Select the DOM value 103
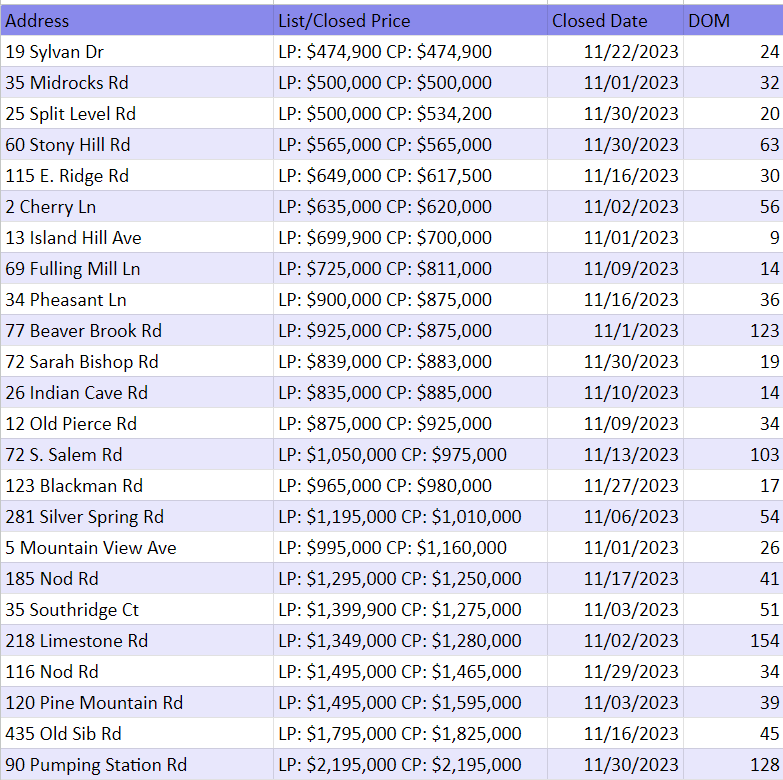Screen dimensions: 783x780 (x=764, y=454)
